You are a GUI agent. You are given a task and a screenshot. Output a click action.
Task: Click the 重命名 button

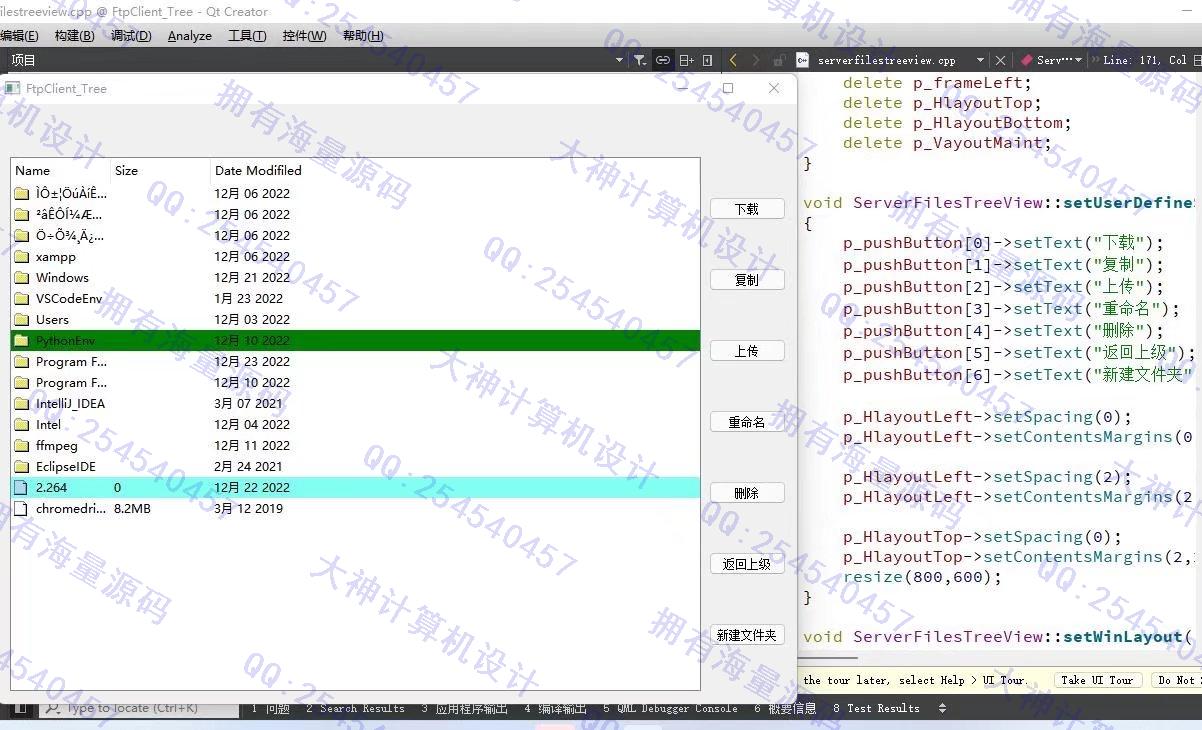[x=747, y=422]
